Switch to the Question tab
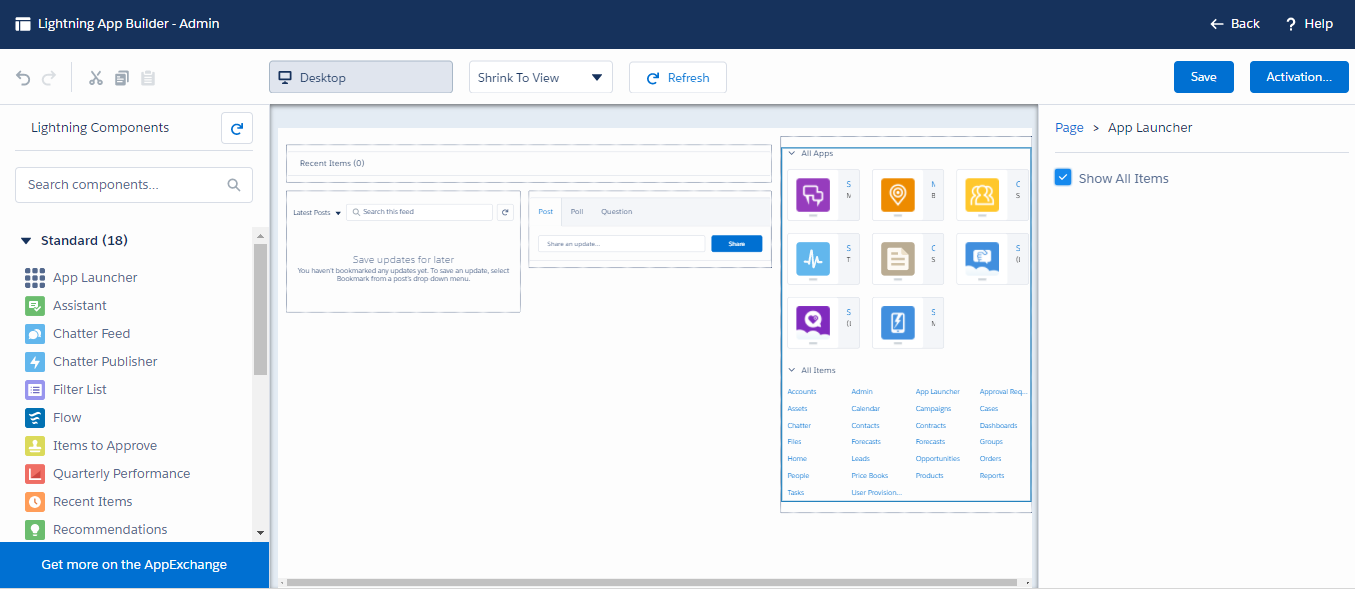 click(x=616, y=212)
